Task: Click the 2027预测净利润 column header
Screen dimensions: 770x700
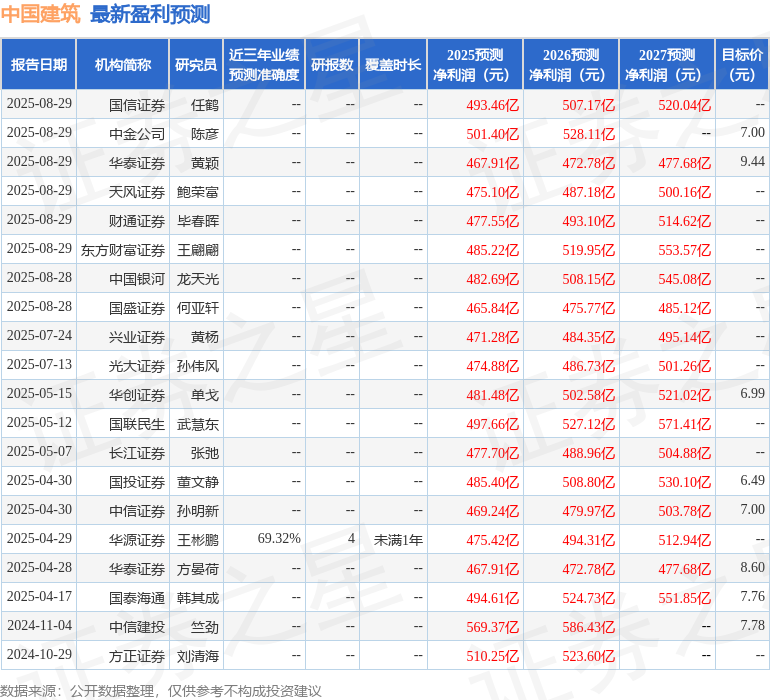Action: coord(667,64)
